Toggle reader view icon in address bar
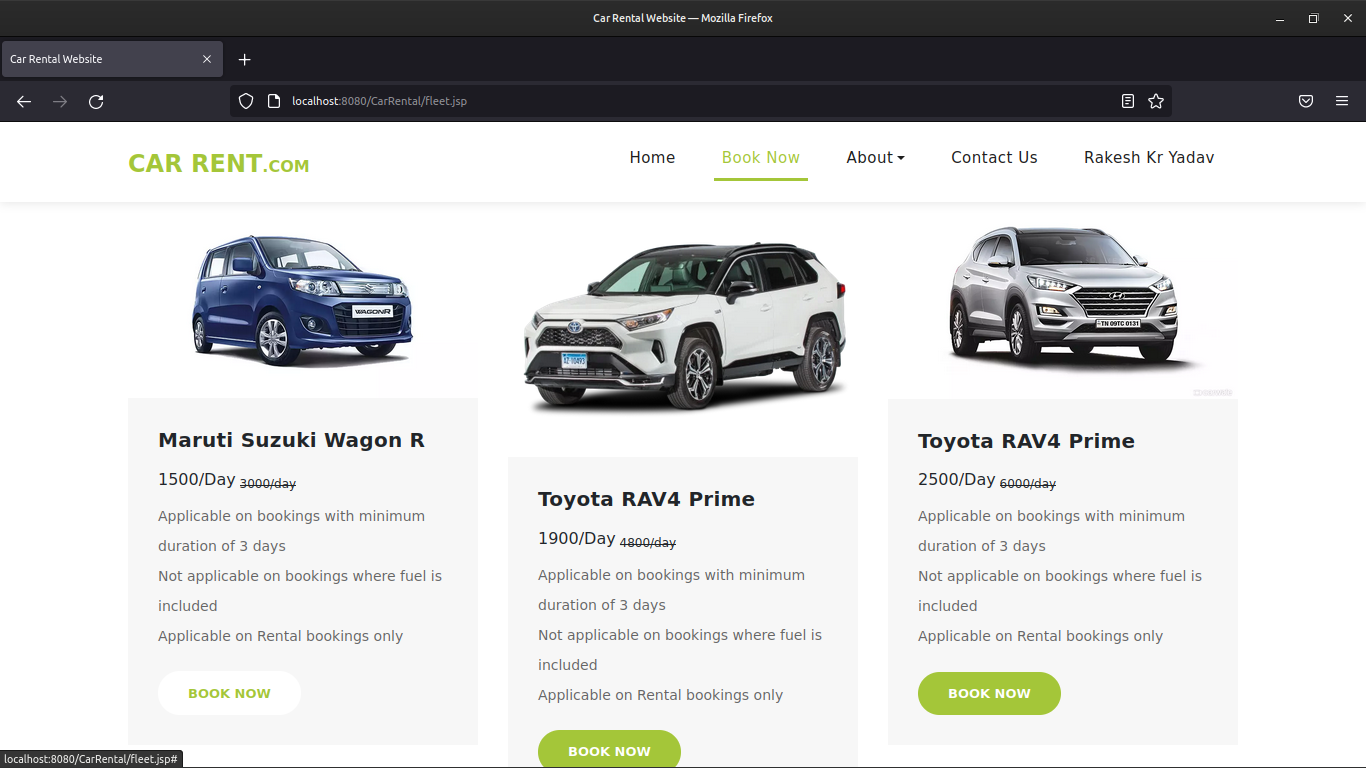The height and width of the screenshot is (768, 1366). (x=1128, y=101)
